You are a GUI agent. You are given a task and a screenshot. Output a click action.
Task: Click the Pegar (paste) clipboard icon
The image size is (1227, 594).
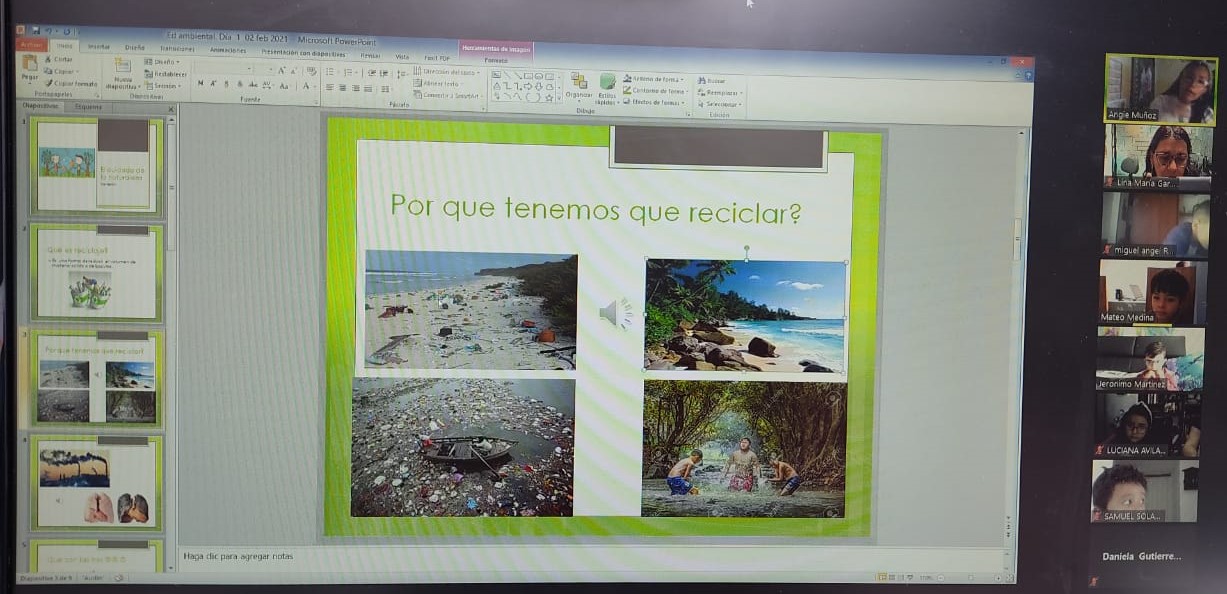30,63
